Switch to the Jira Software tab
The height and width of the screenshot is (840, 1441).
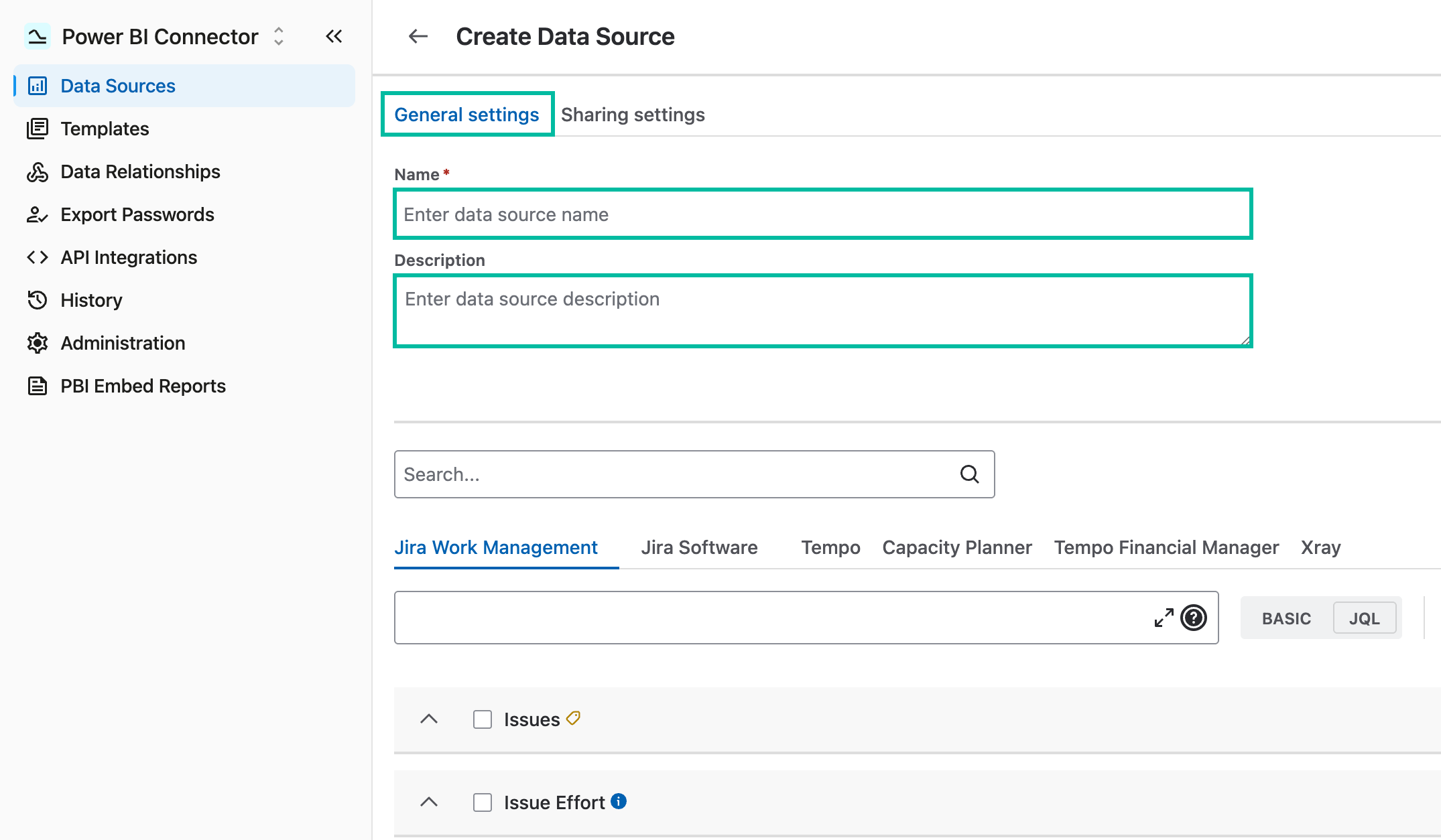tap(699, 547)
